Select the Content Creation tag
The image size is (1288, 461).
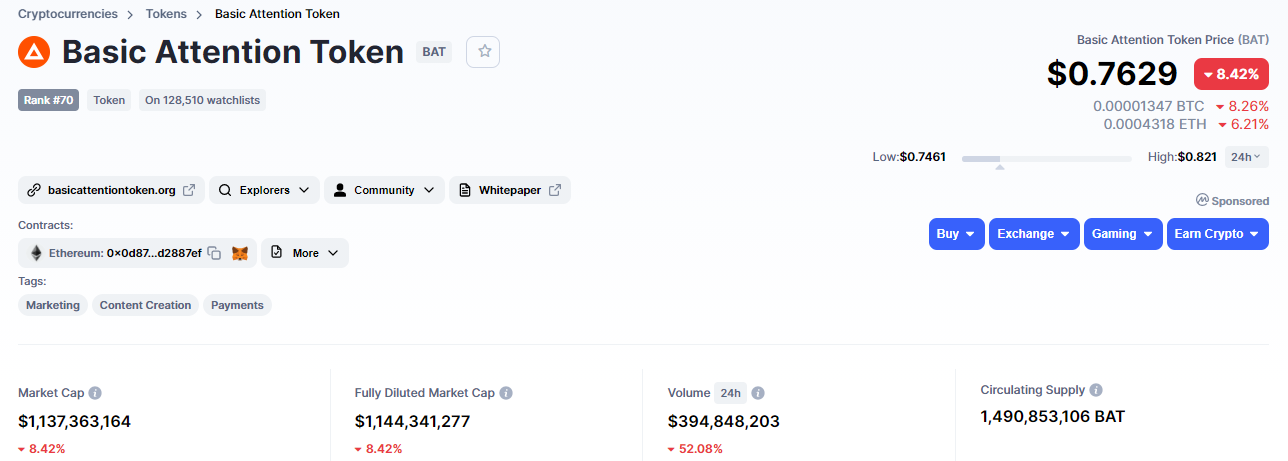pyautogui.click(x=146, y=305)
